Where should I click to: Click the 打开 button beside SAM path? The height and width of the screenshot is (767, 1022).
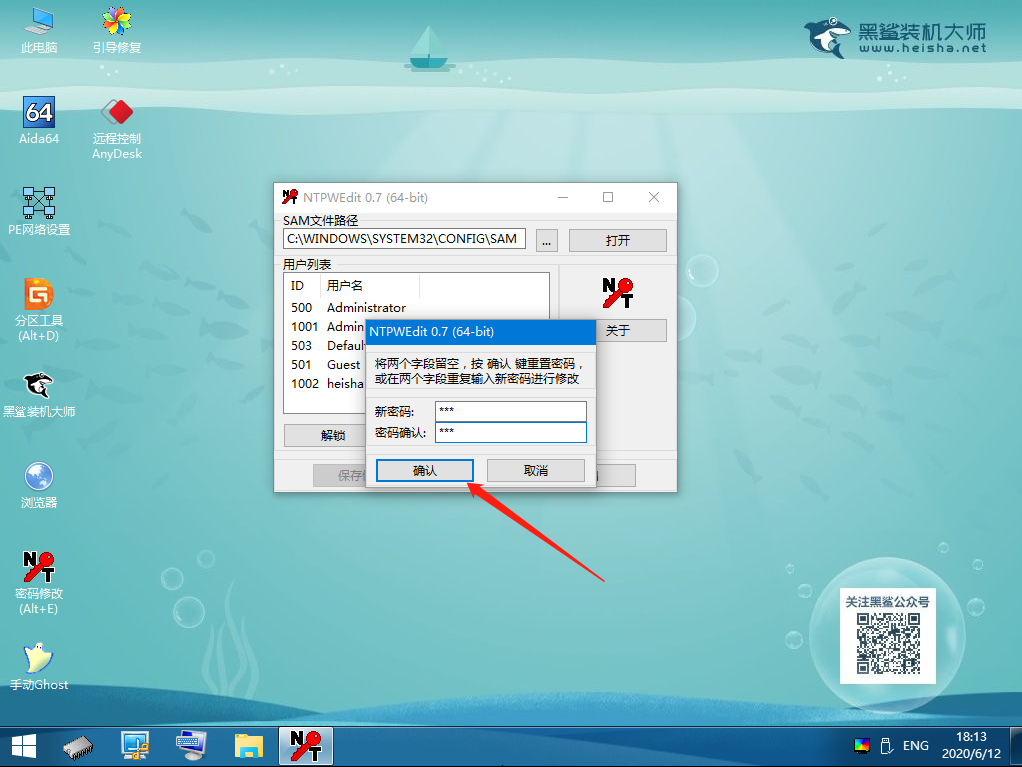point(617,241)
